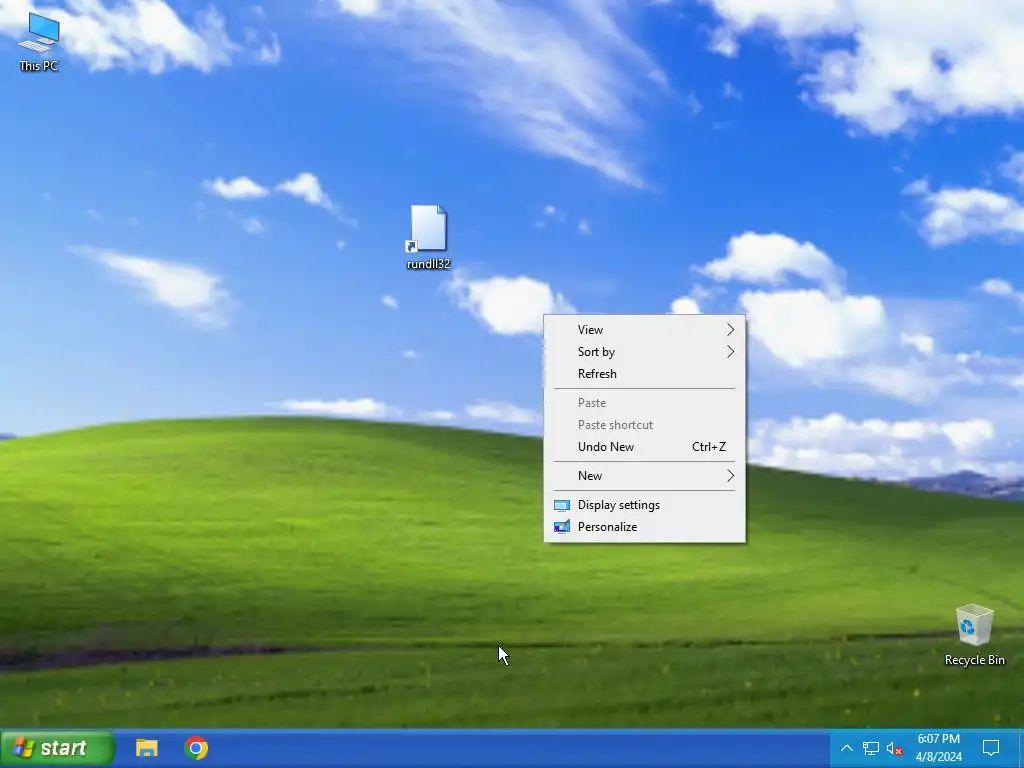Launch Google Chrome from the taskbar
The width and height of the screenshot is (1024, 768).
pyautogui.click(x=196, y=748)
